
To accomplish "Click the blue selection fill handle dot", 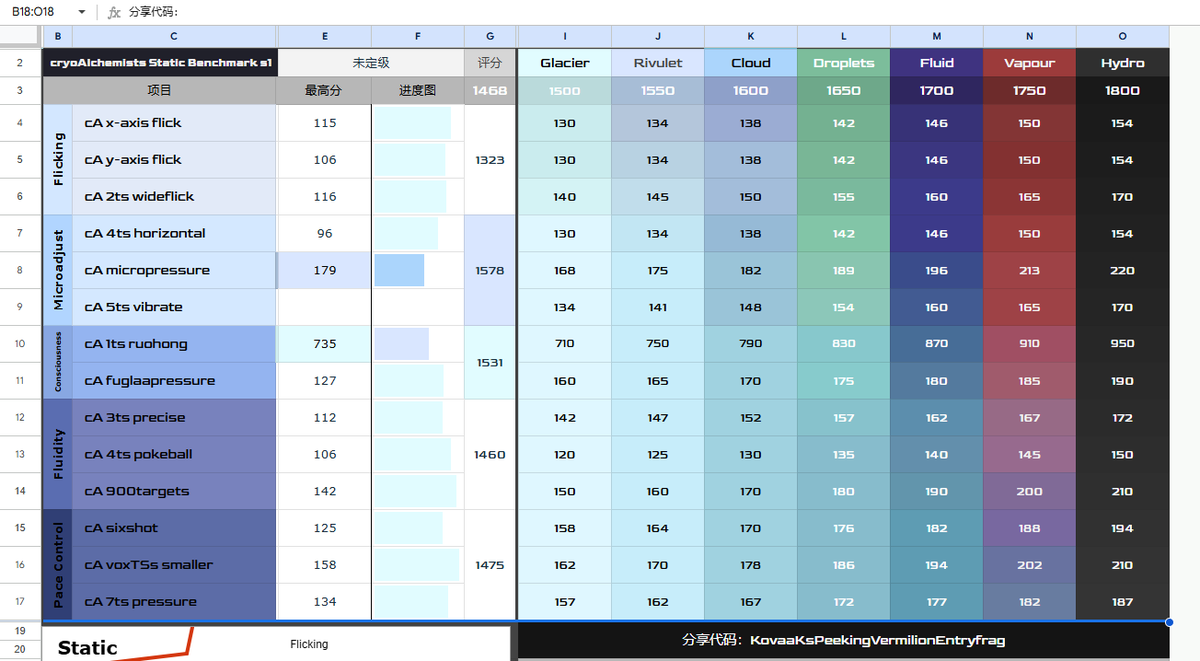I will 1170,621.
